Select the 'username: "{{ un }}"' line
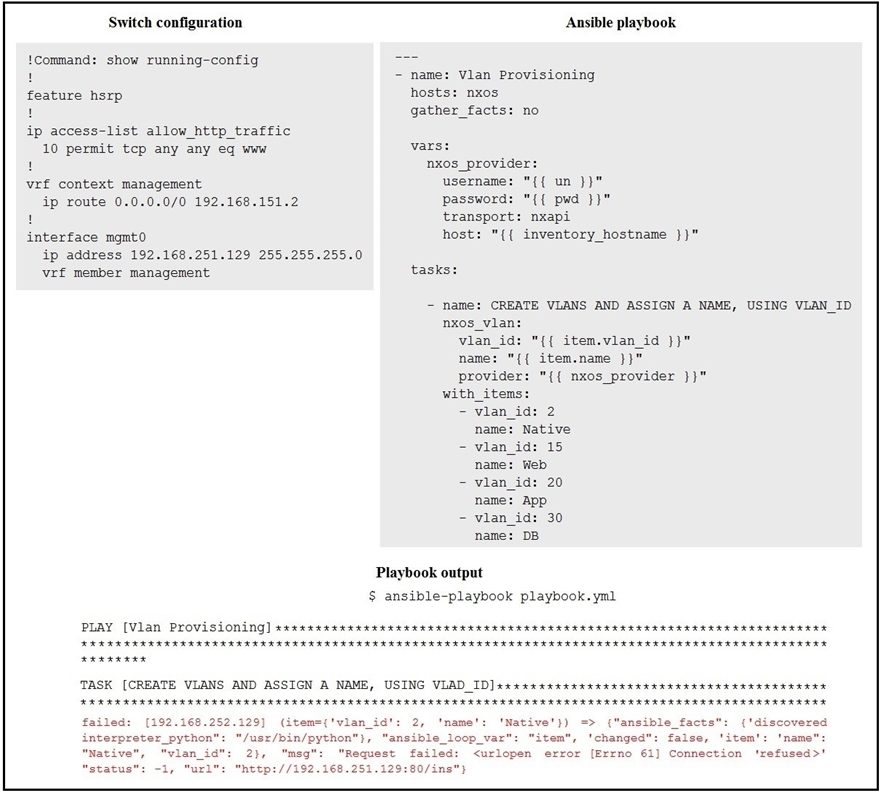Viewport: 884px width, 796px height. coord(523,182)
